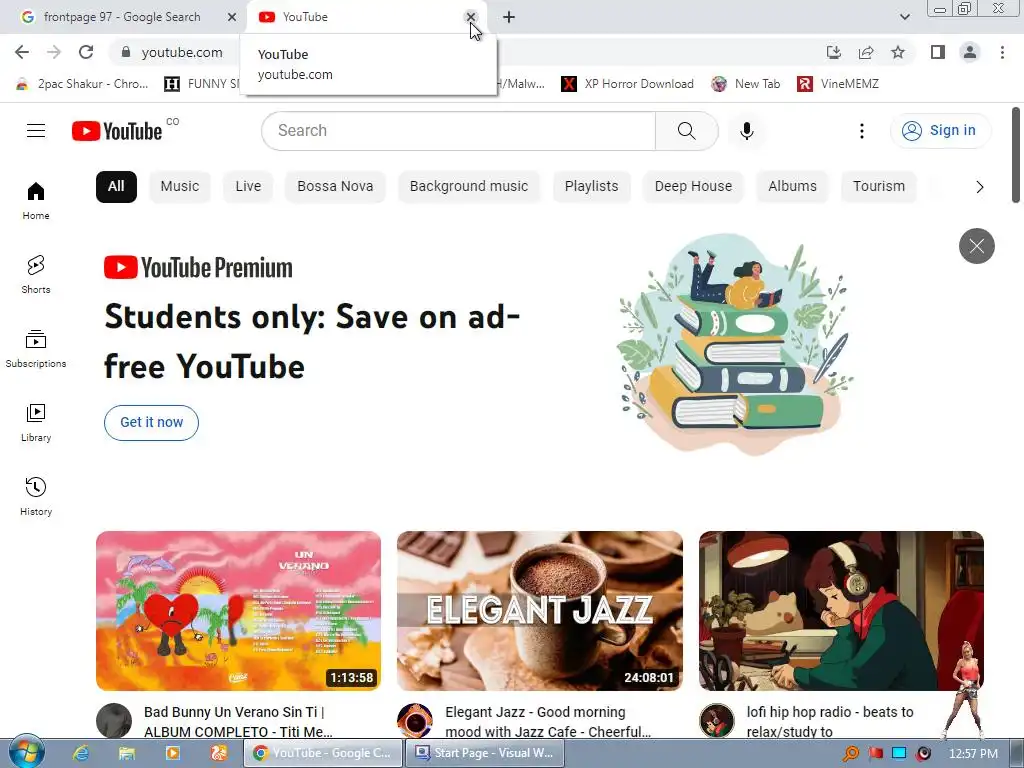Select the Playlists chip

pos(592,187)
